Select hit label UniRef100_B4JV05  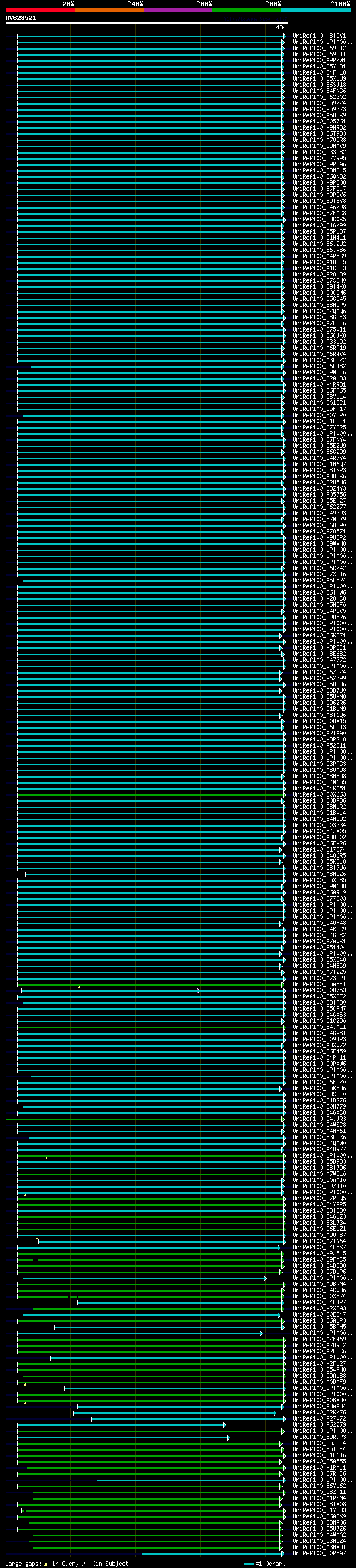point(319,831)
